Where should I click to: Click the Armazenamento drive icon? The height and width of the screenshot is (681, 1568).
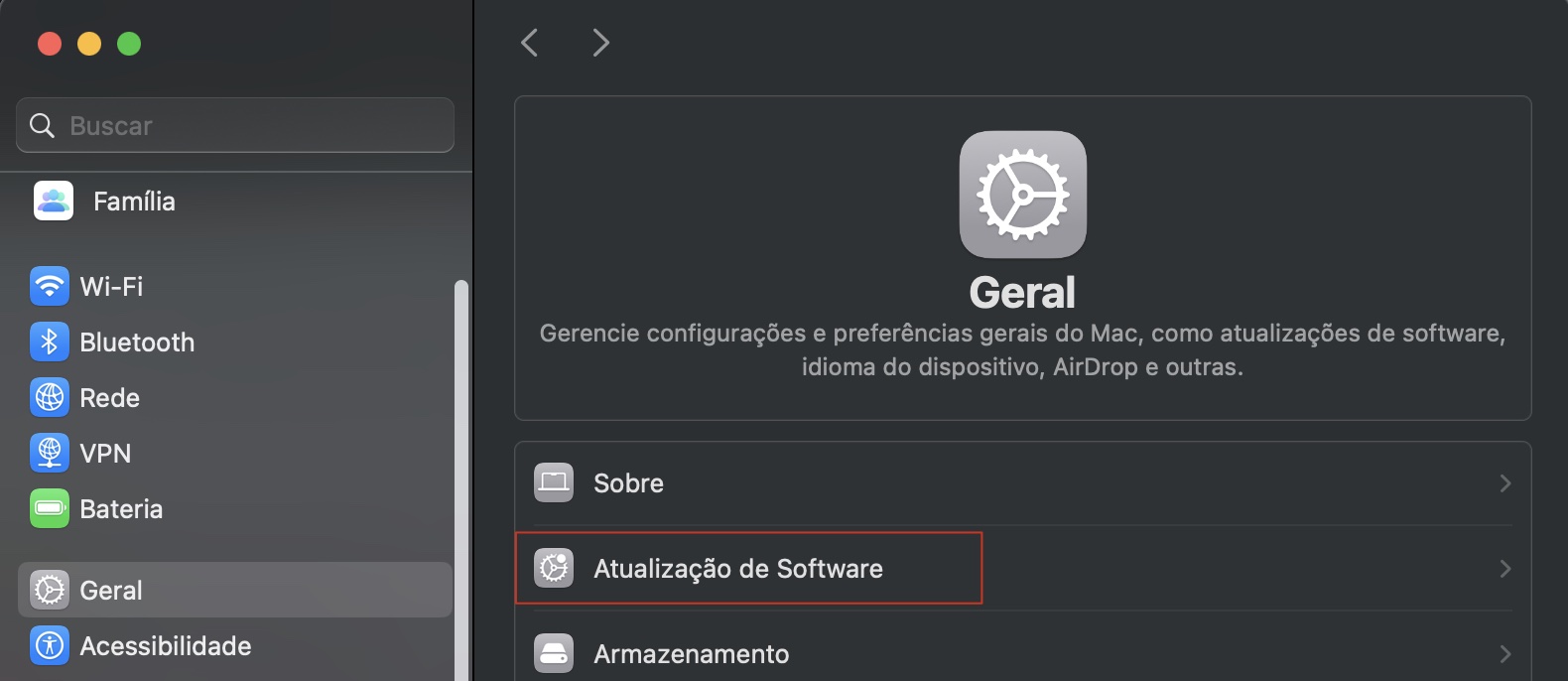(553, 652)
